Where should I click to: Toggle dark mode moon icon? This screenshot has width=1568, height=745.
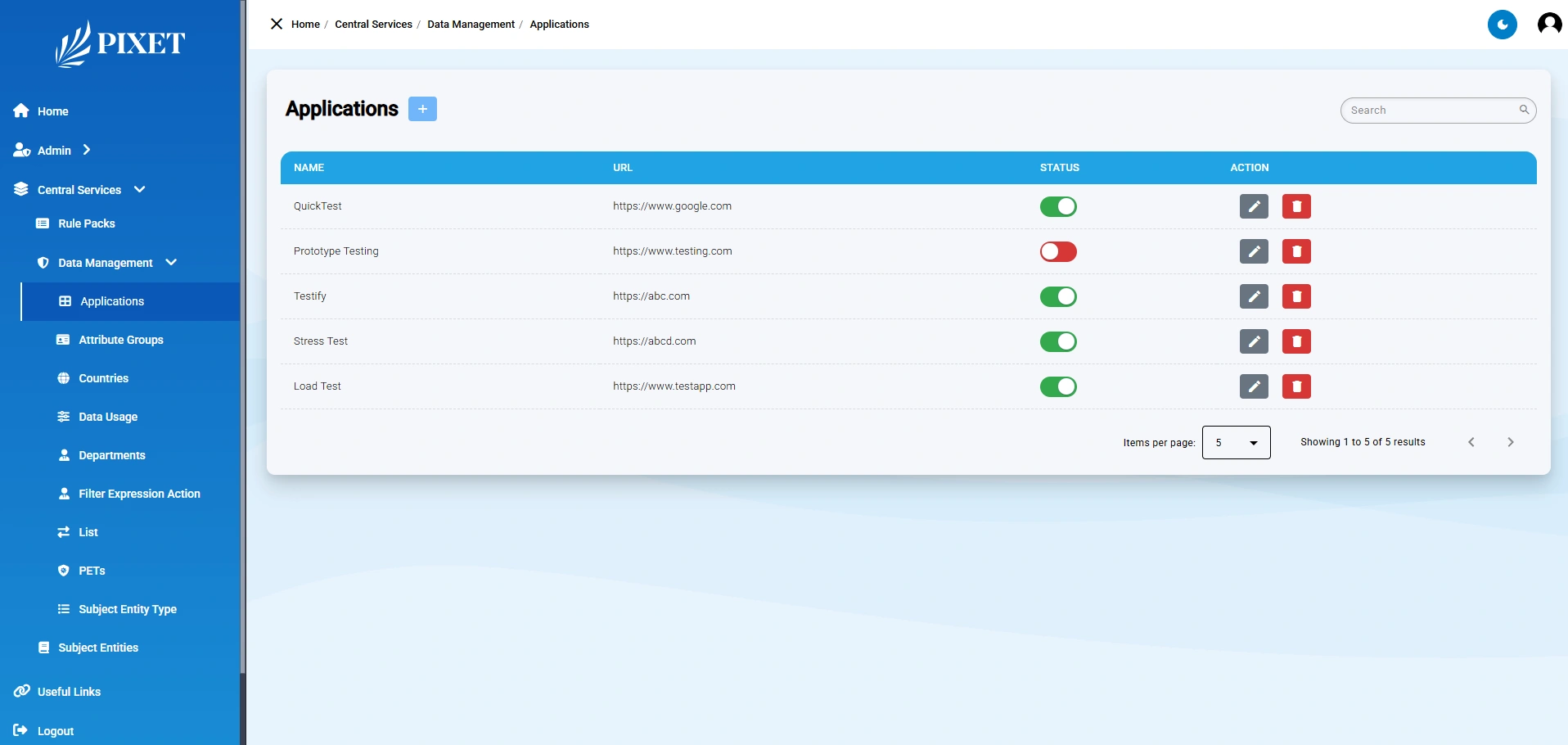pos(1502,25)
